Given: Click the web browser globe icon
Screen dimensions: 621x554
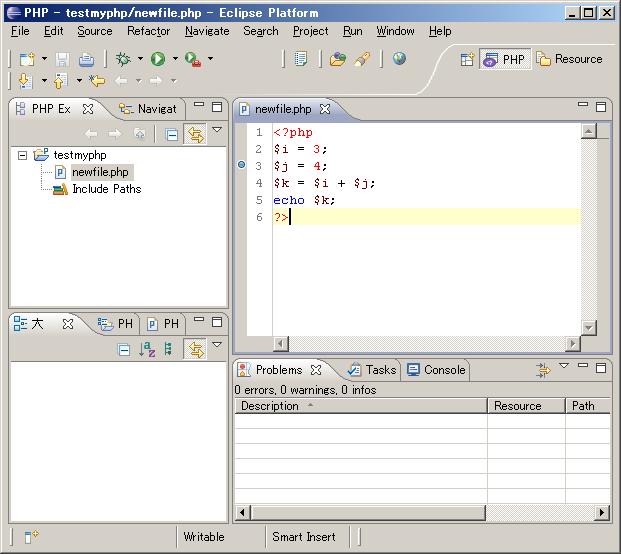Looking at the screenshot, I should (399, 59).
